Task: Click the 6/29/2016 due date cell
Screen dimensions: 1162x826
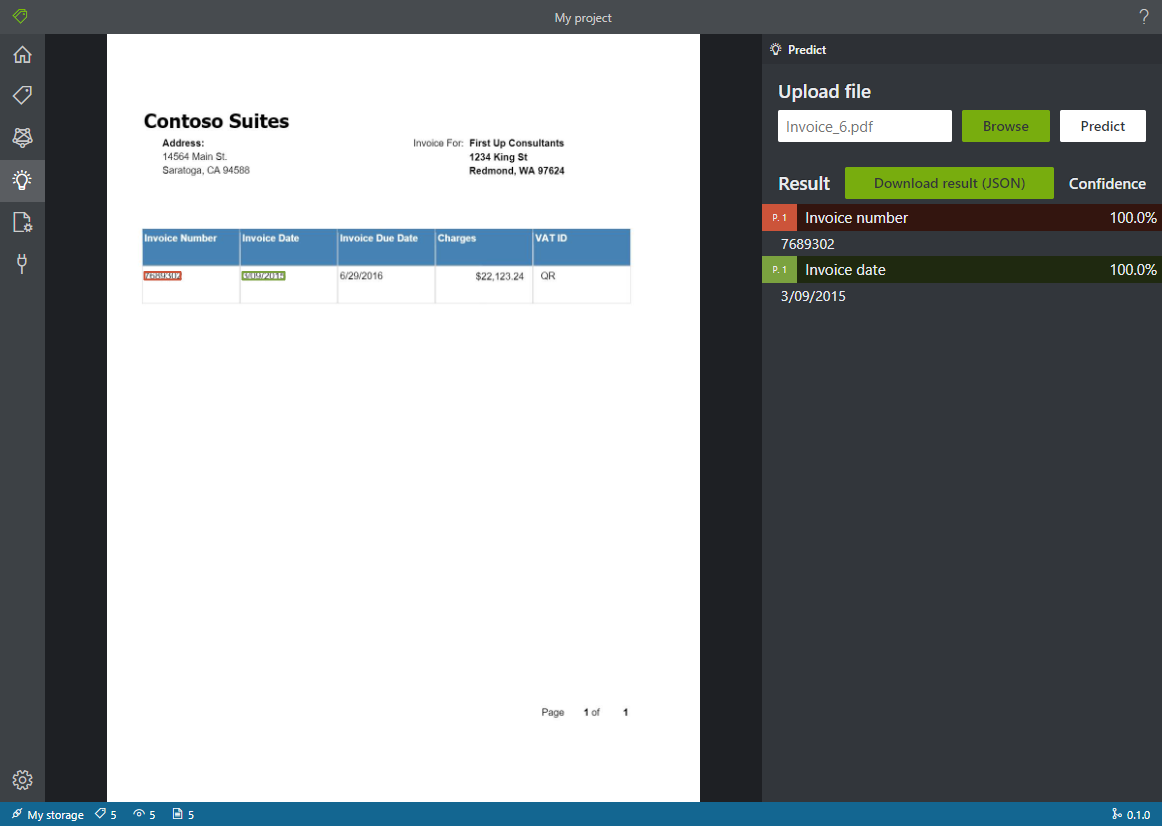Action: click(x=361, y=276)
